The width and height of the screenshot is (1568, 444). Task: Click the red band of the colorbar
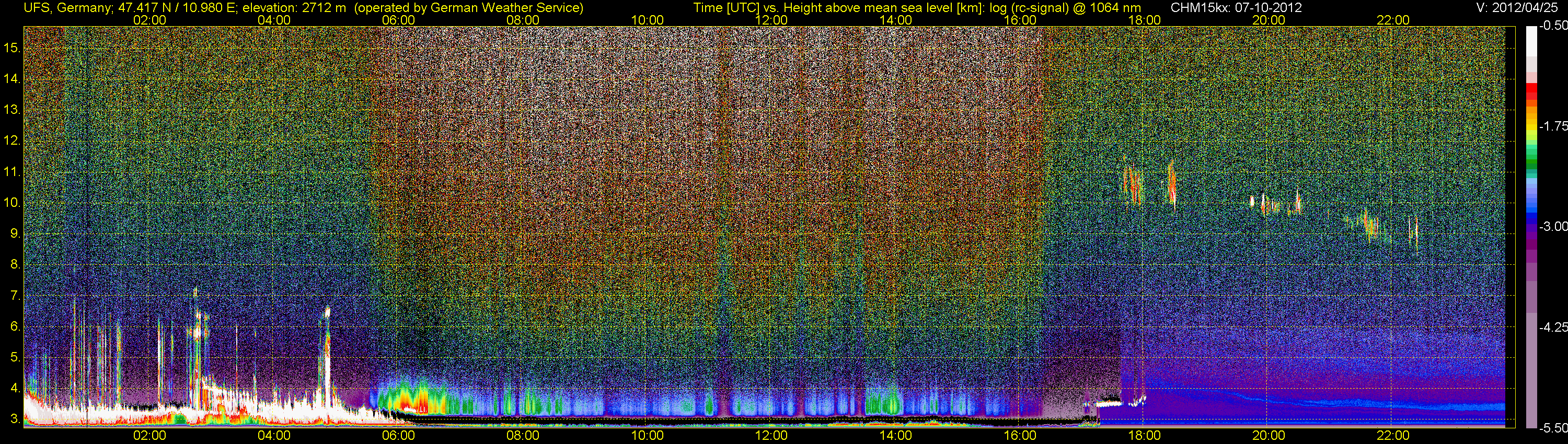[x=1531, y=91]
